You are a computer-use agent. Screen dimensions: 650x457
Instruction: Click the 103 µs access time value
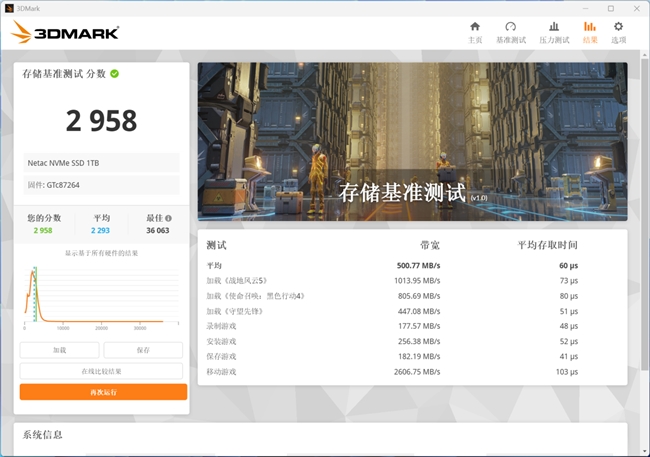(x=567, y=372)
